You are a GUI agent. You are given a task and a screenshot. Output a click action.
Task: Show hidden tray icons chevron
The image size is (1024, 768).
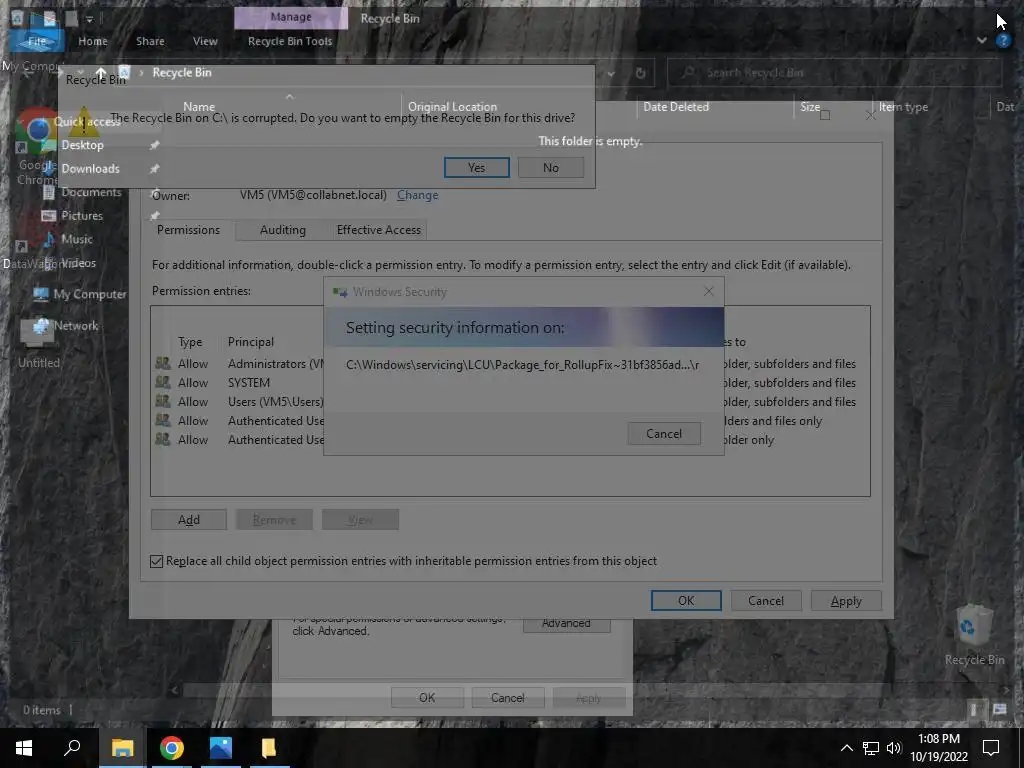[846, 748]
